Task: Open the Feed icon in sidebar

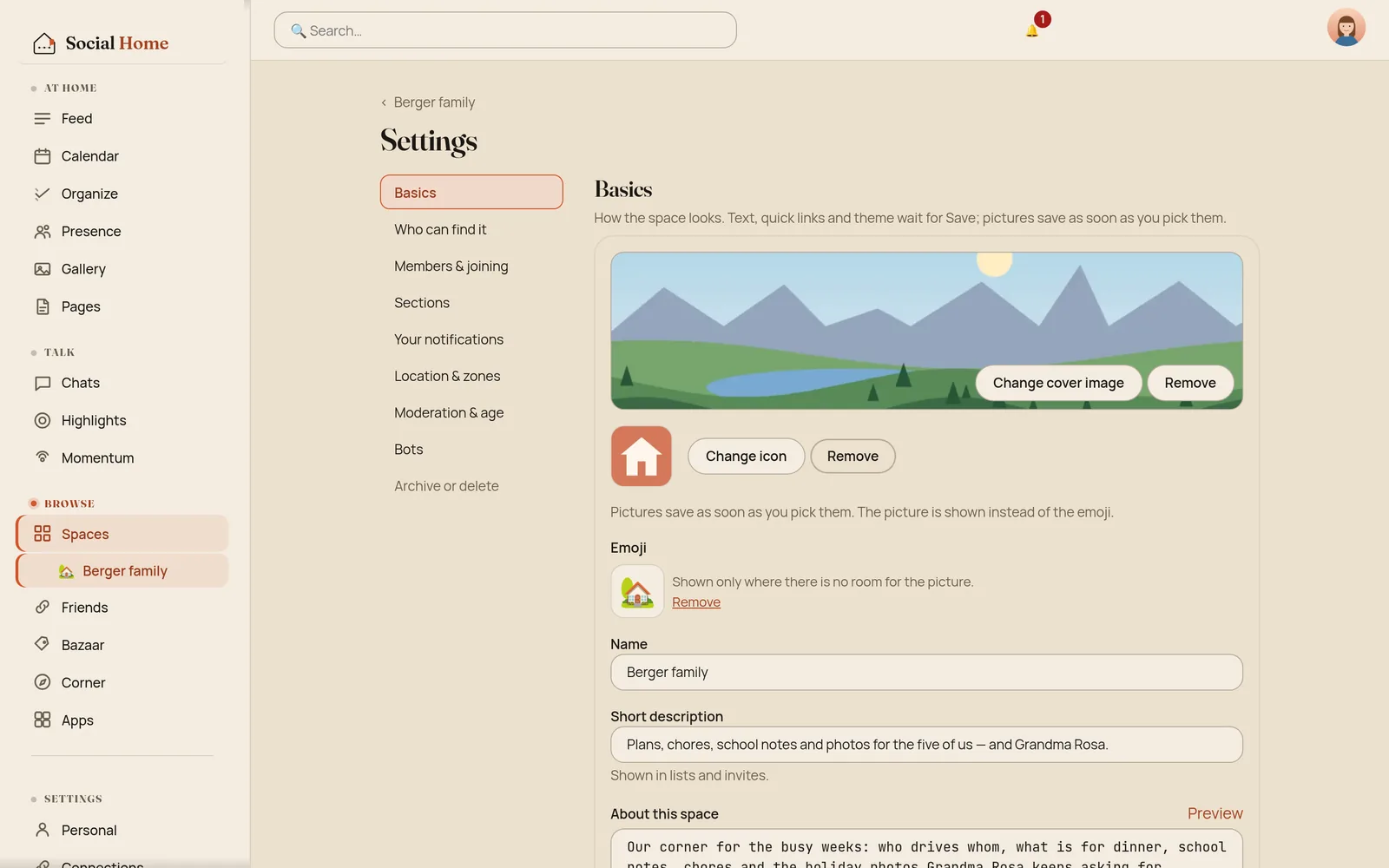Action: (x=42, y=119)
